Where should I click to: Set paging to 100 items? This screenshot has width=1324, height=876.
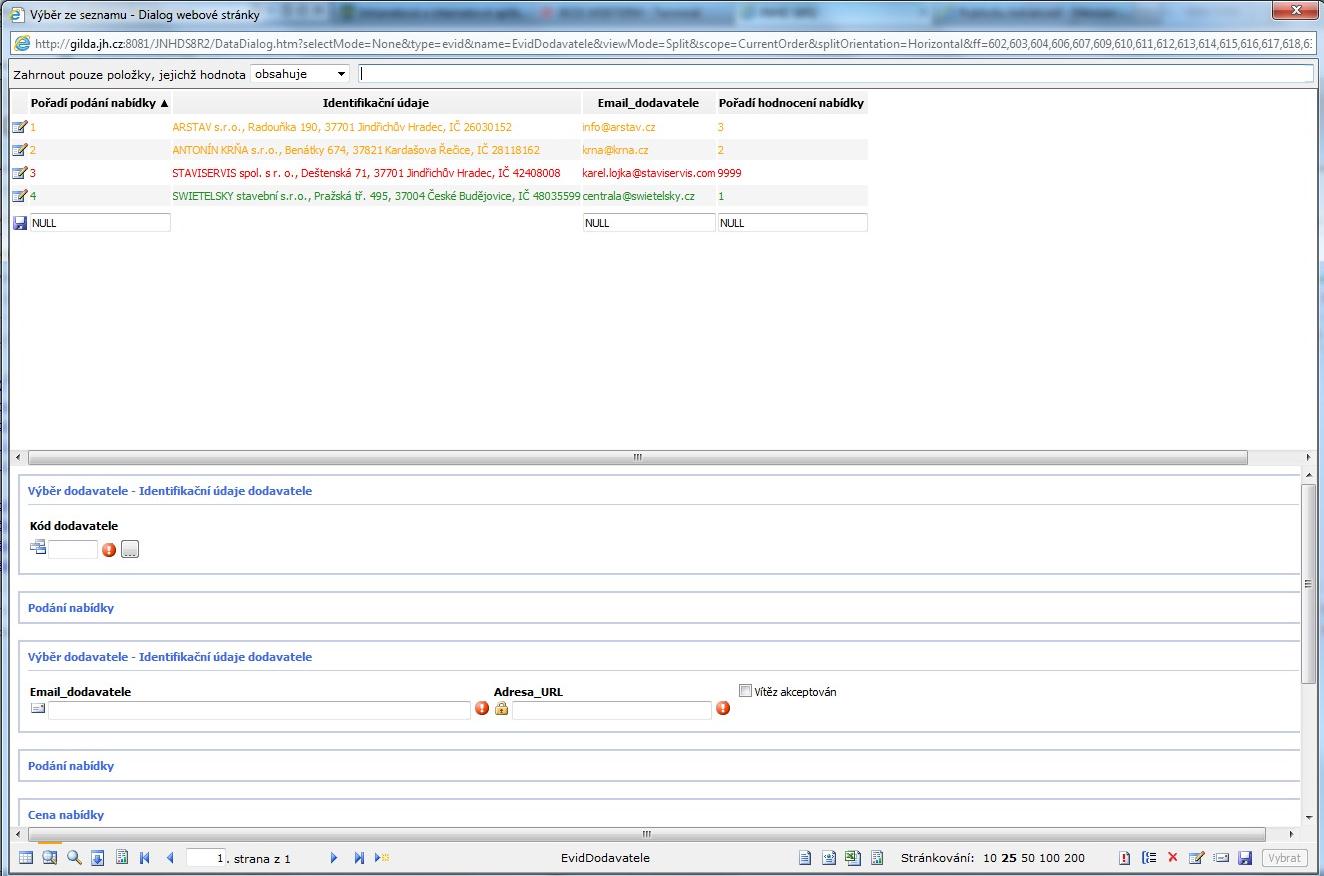(x=1050, y=858)
